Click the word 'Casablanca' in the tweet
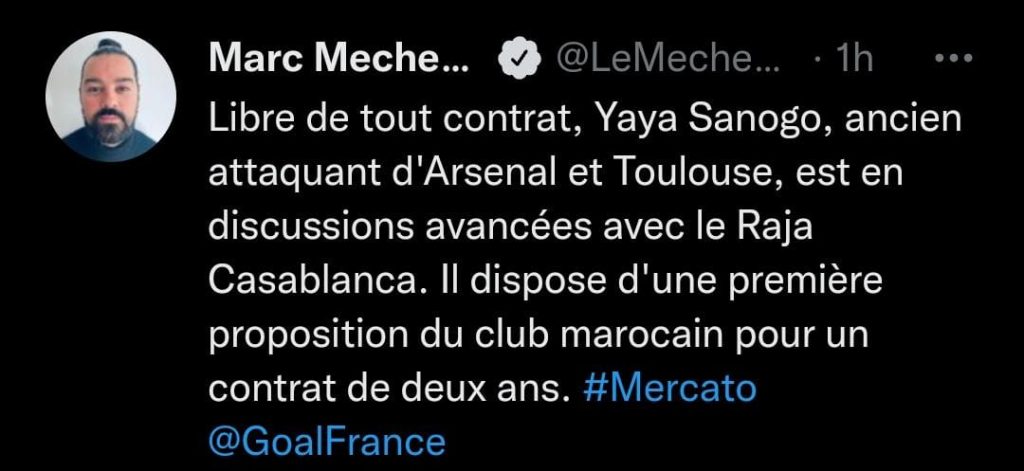Image resolution: width=1024 pixels, height=471 pixels. pyautogui.click(x=312, y=282)
